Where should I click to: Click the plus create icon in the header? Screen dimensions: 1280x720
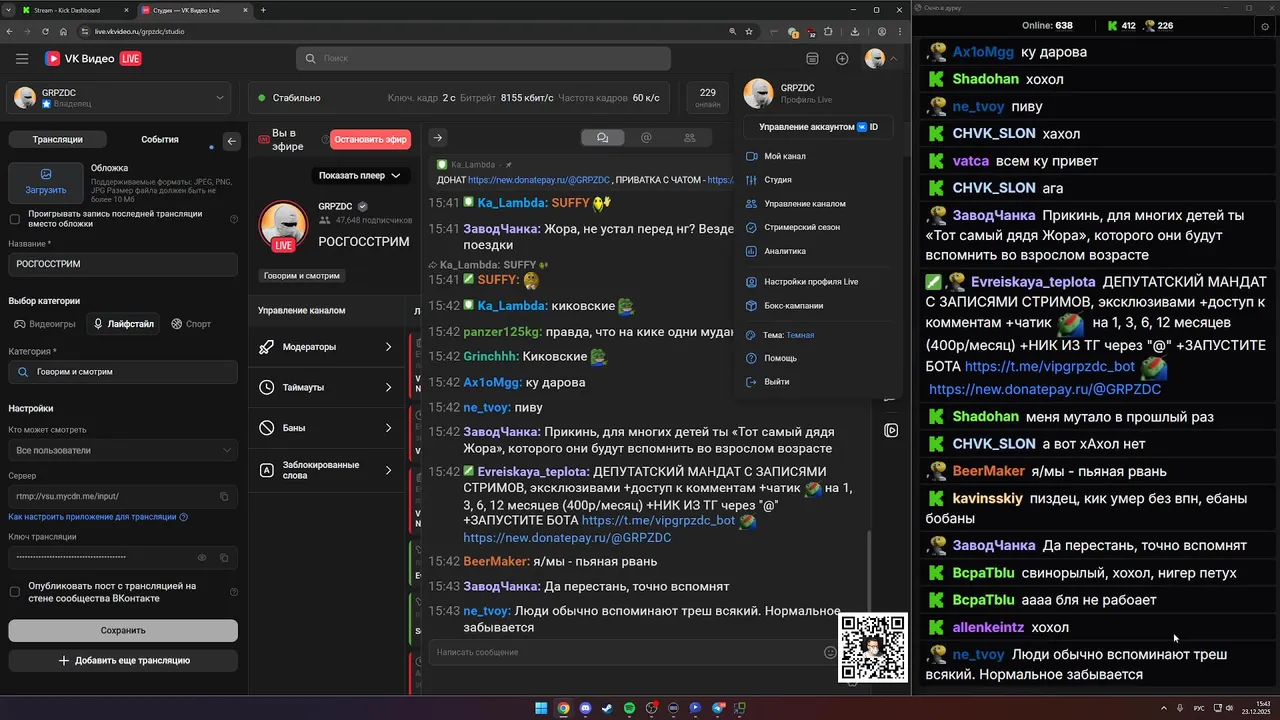pos(842,59)
